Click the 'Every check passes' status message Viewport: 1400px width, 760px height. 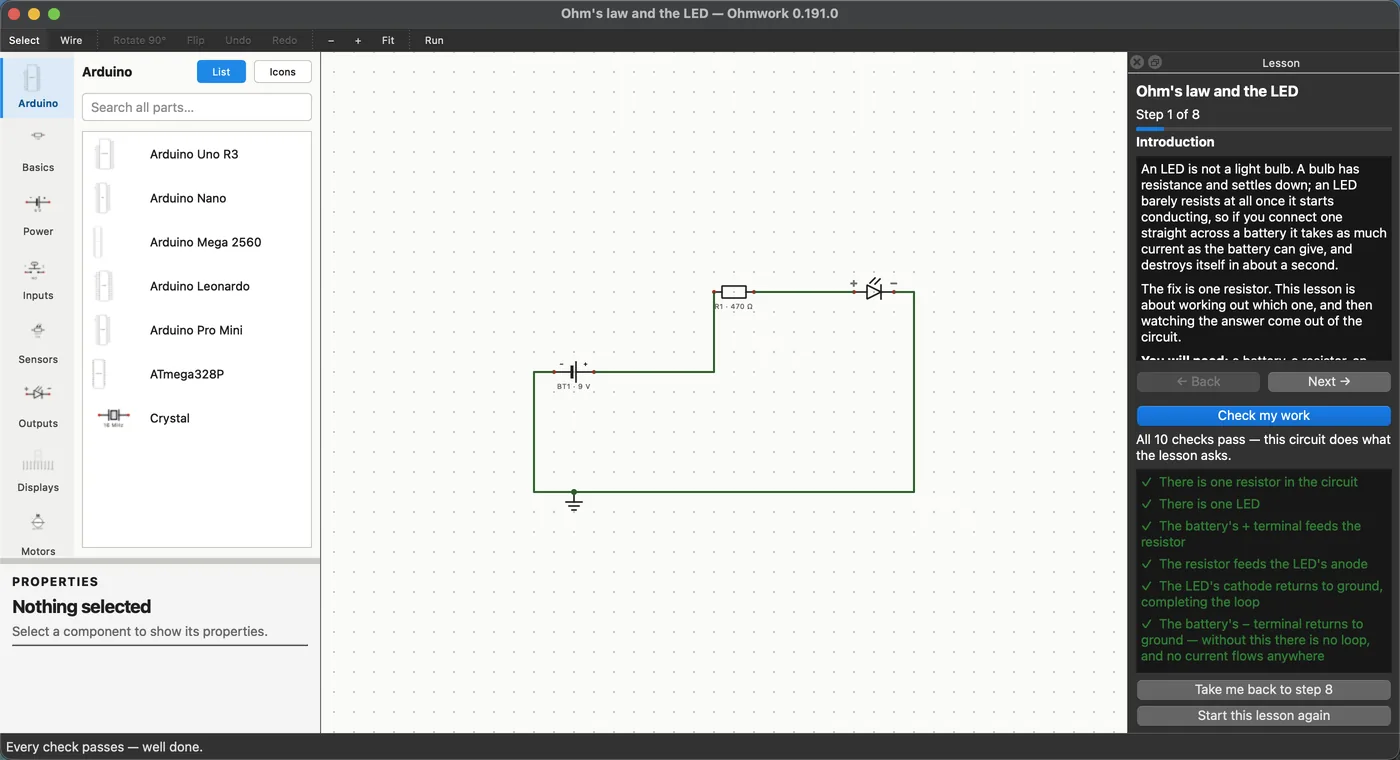click(x=104, y=747)
